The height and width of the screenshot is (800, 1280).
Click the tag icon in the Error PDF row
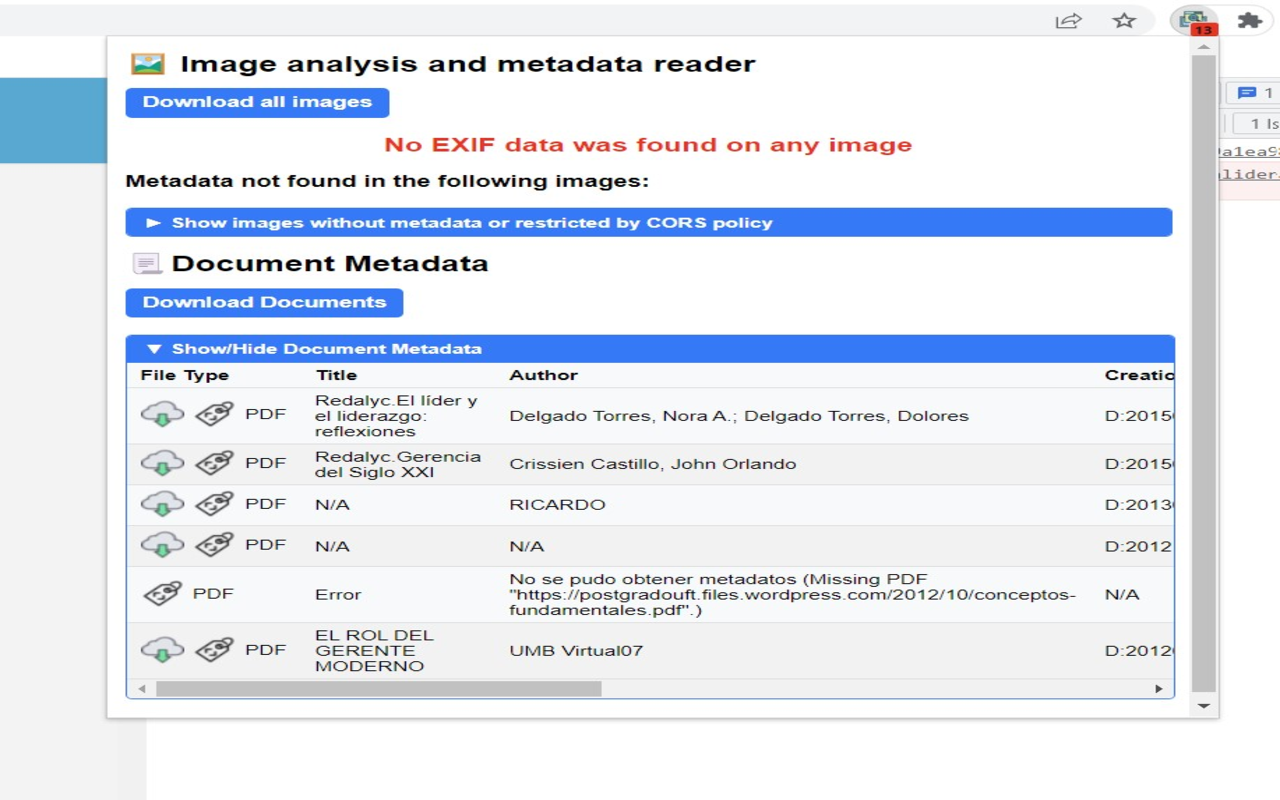(162, 594)
